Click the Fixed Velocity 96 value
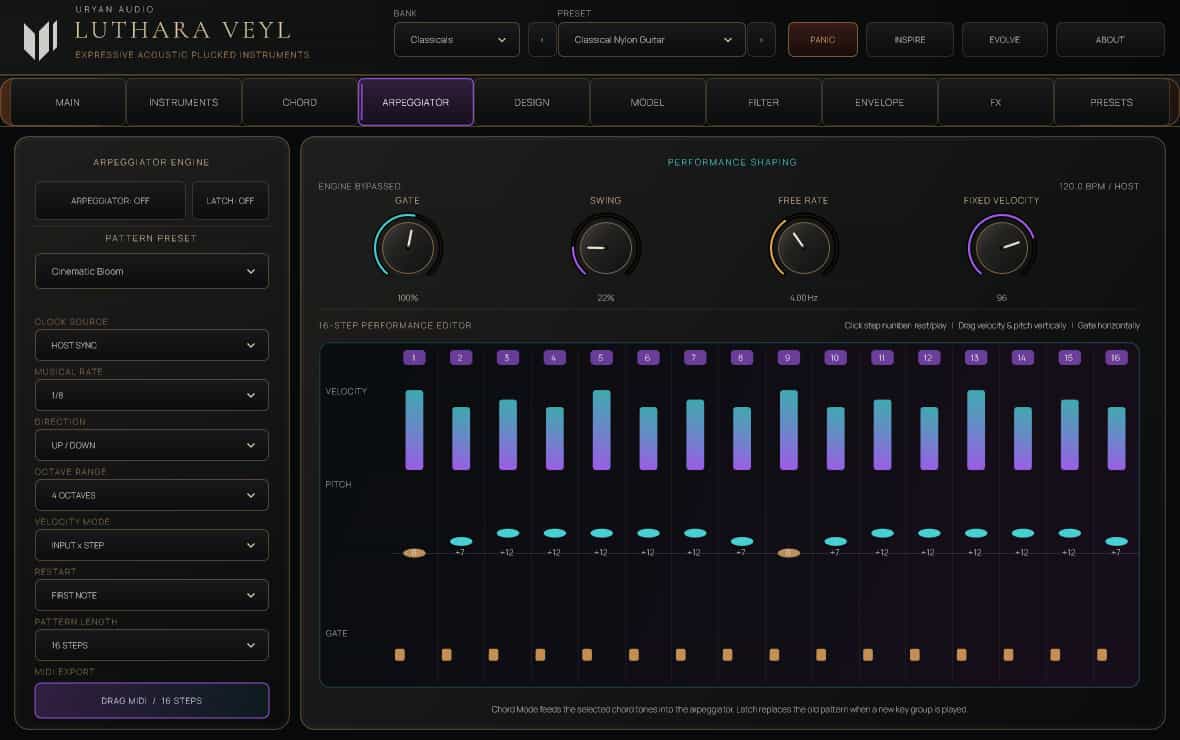Image resolution: width=1180 pixels, height=740 pixels. pos(1002,298)
